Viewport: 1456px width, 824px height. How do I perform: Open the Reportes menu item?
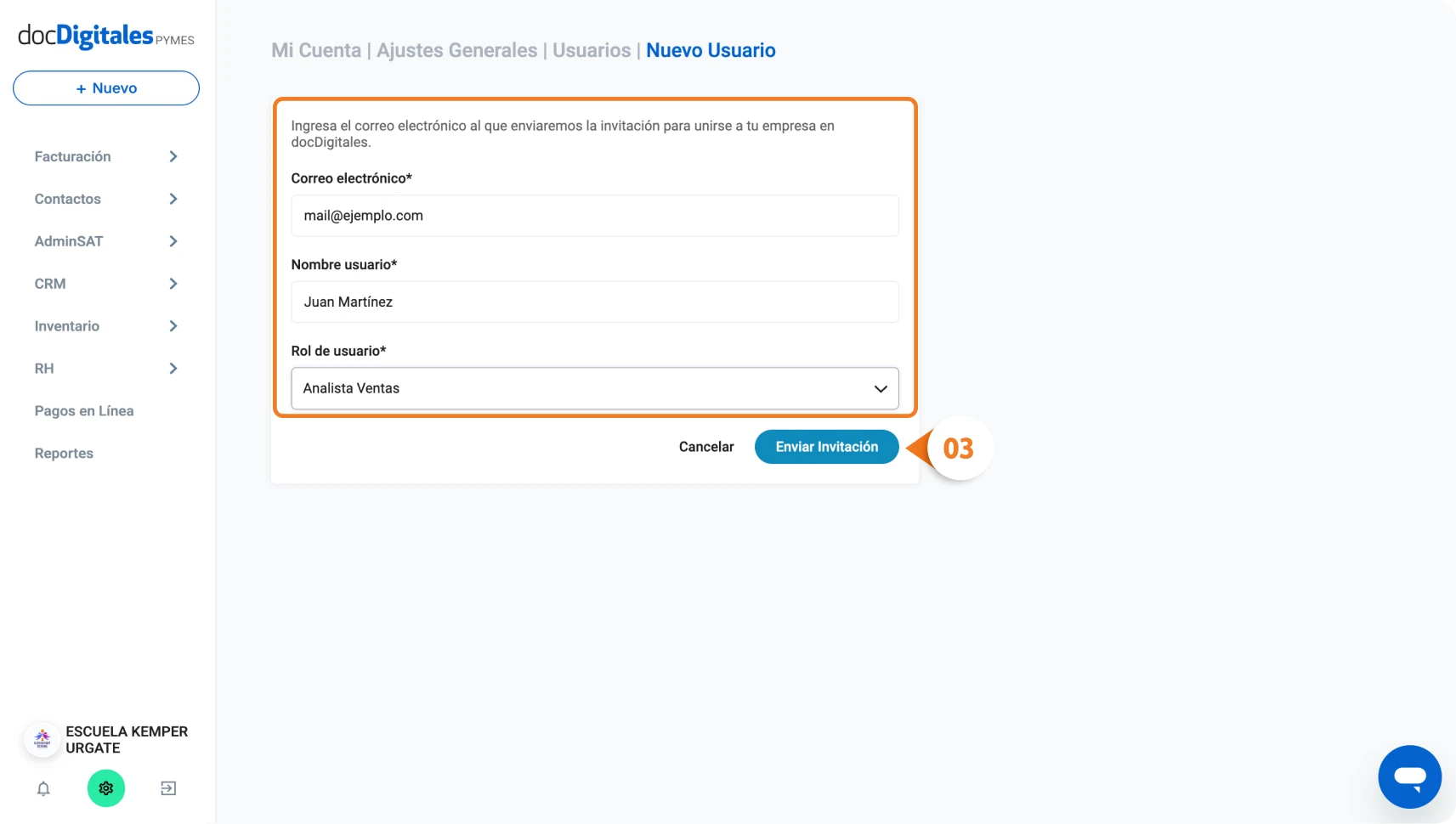pos(64,454)
